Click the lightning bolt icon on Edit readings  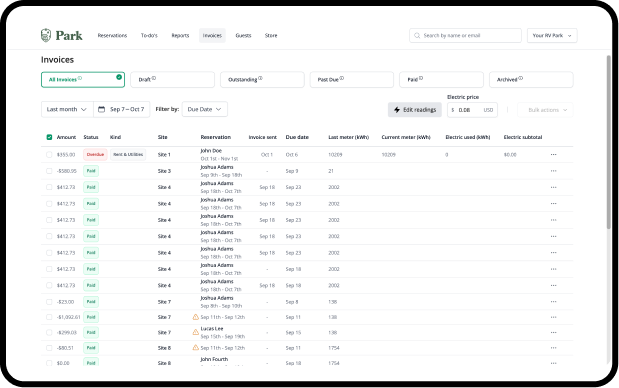pyautogui.click(x=397, y=110)
